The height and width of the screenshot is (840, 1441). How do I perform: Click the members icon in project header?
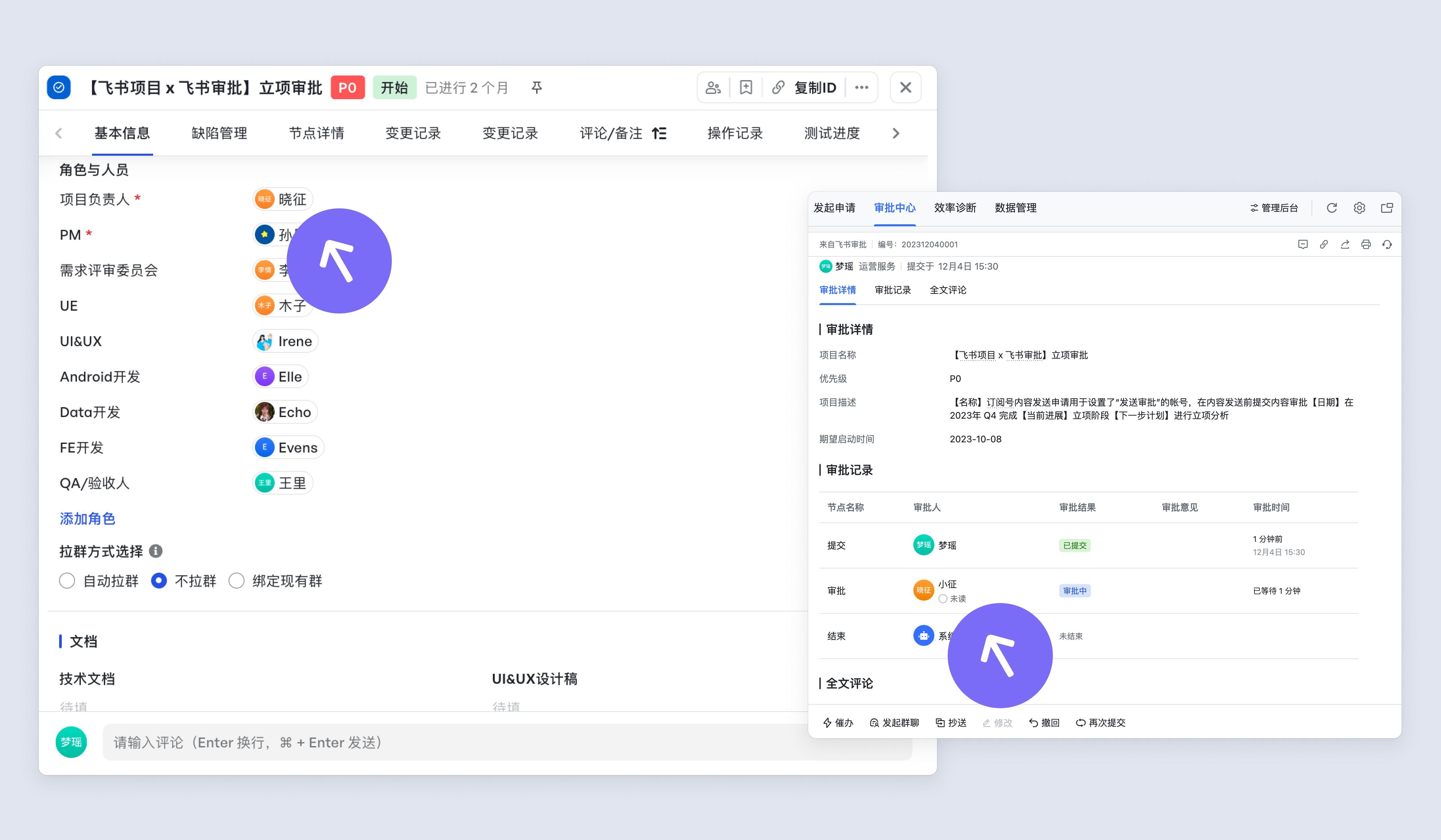point(713,87)
